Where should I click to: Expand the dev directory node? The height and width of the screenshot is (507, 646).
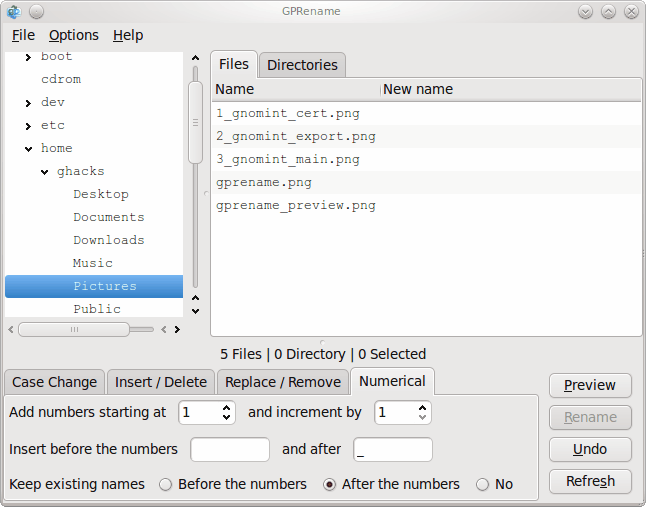point(28,103)
